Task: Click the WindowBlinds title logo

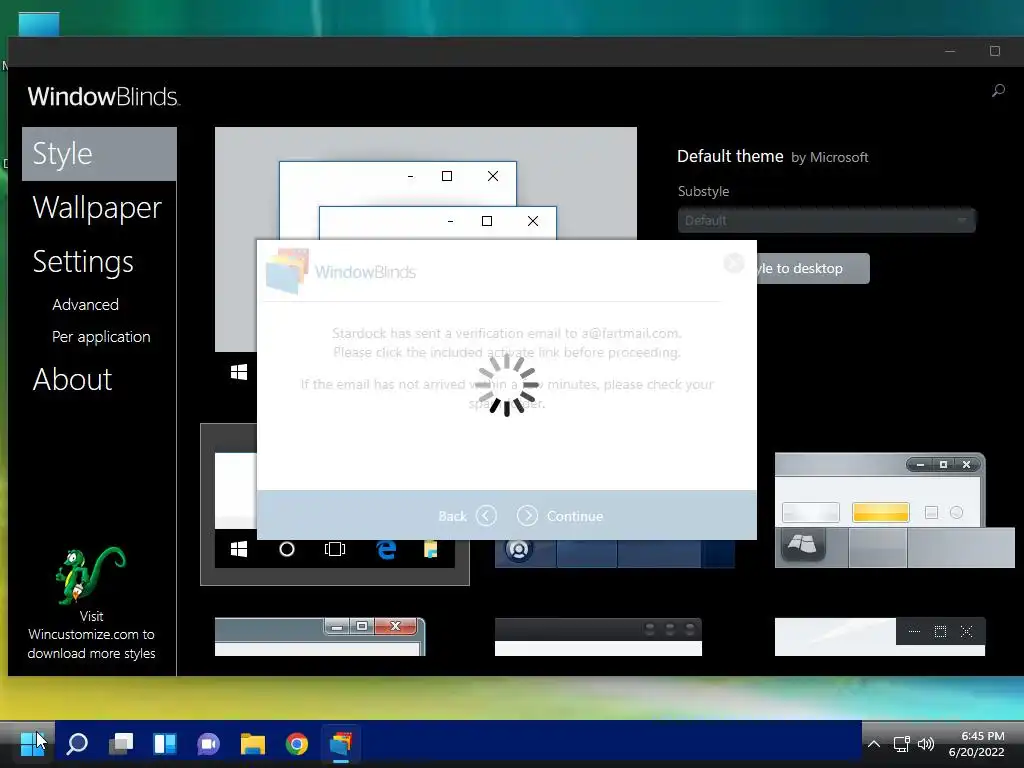Action: tap(104, 97)
